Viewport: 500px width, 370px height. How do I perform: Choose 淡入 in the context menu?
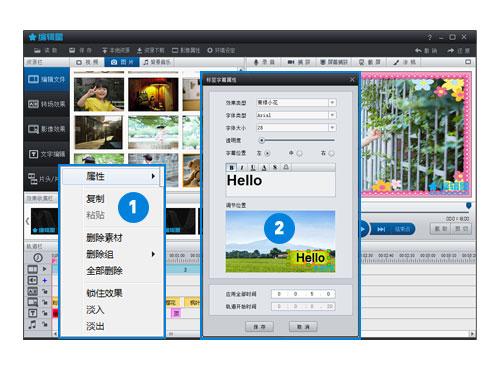pyautogui.click(x=95, y=310)
